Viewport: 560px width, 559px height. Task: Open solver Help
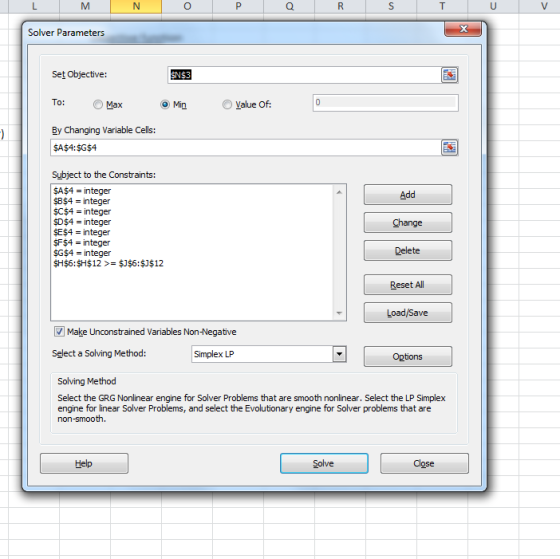coord(84,463)
